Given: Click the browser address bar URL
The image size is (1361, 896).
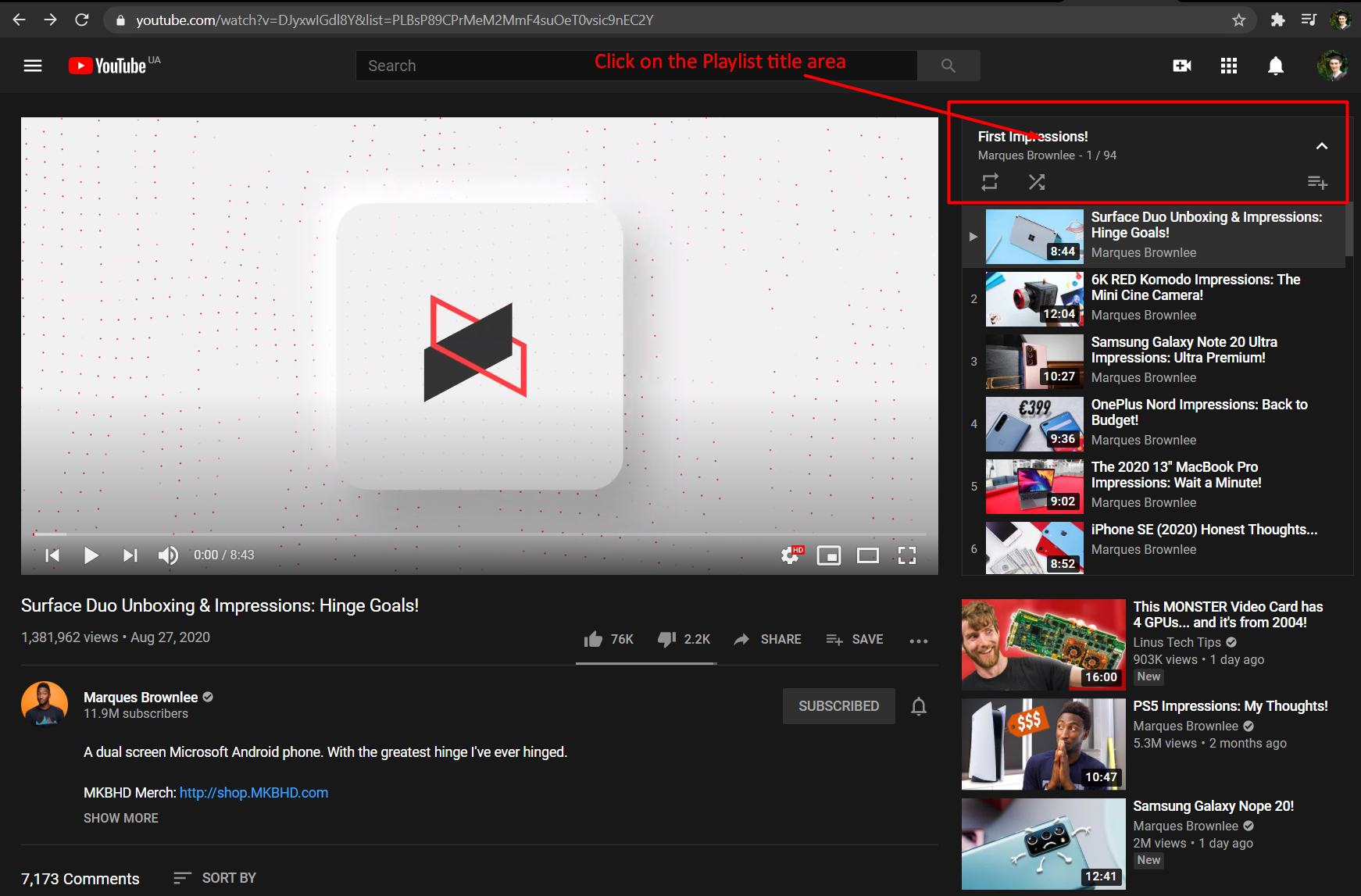Looking at the screenshot, I should pyautogui.click(x=395, y=20).
